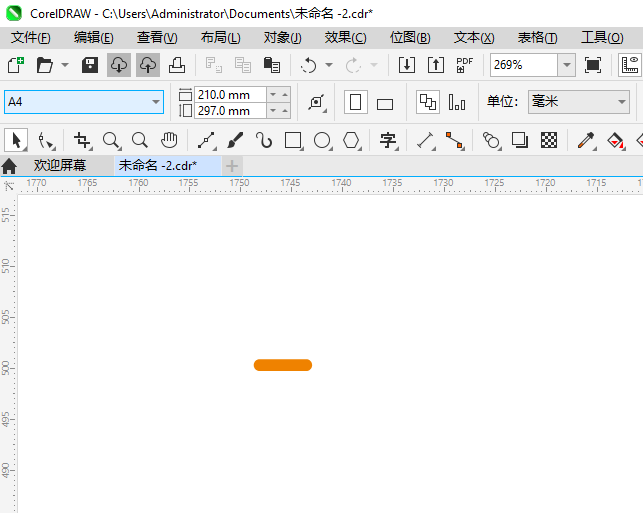Open the 布局(L) menu

(221, 38)
